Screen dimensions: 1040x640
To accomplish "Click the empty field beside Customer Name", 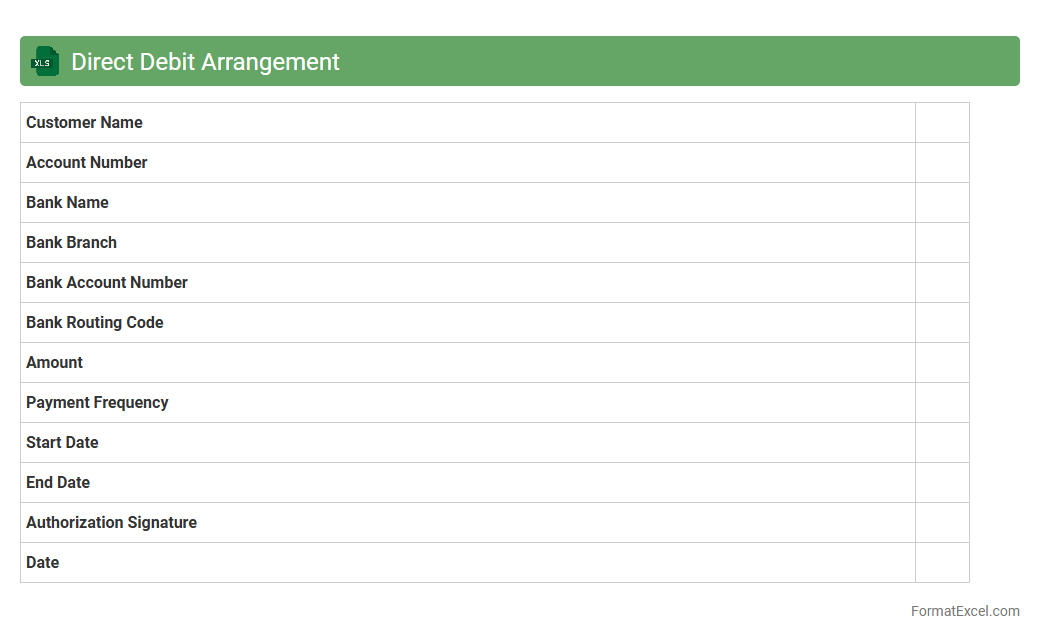I will coord(942,123).
